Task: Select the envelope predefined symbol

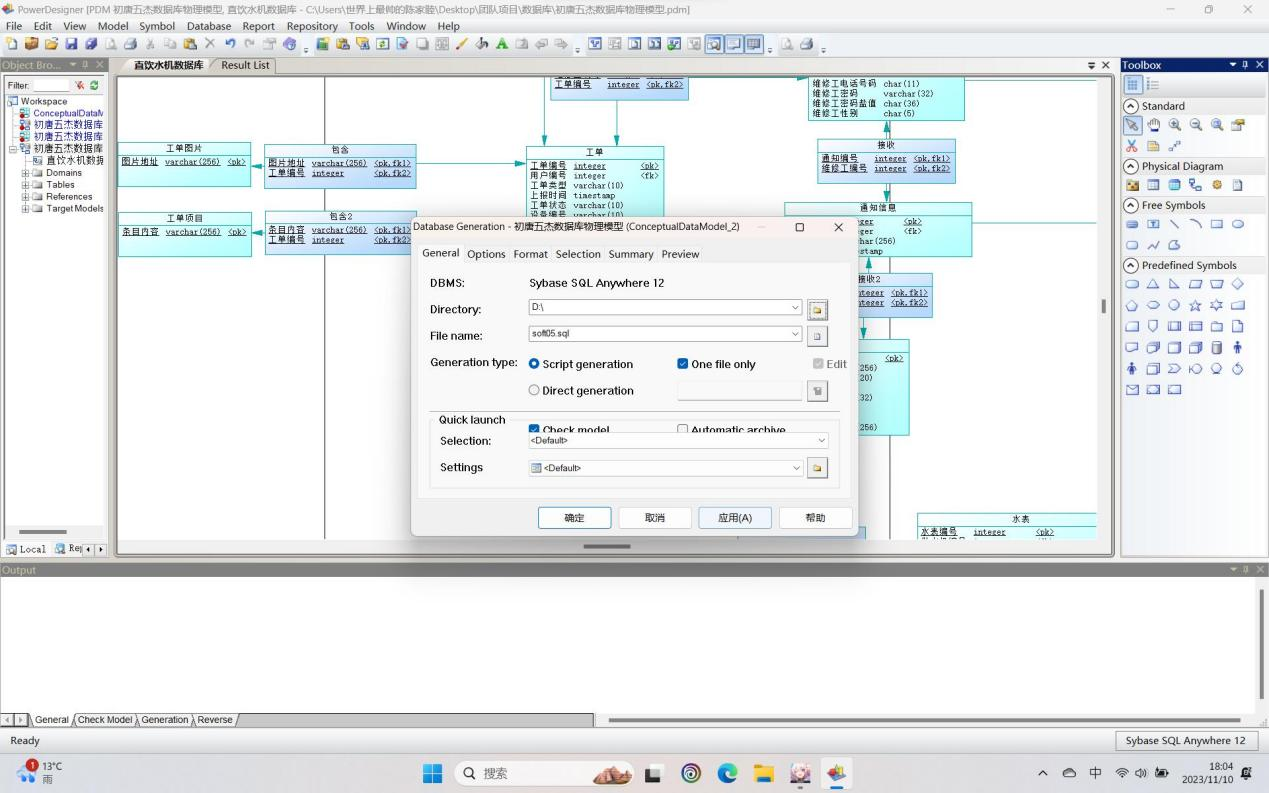Action: (1132, 389)
